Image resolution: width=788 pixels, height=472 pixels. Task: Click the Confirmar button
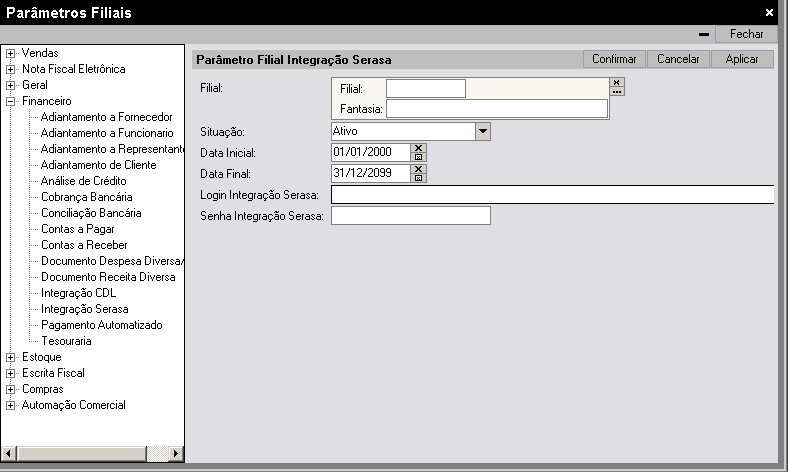click(x=614, y=59)
